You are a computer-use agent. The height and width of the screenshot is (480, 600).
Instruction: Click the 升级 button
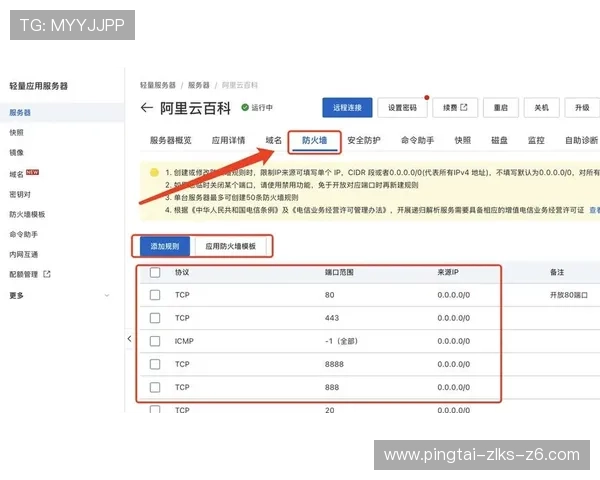(x=582, y=108)
